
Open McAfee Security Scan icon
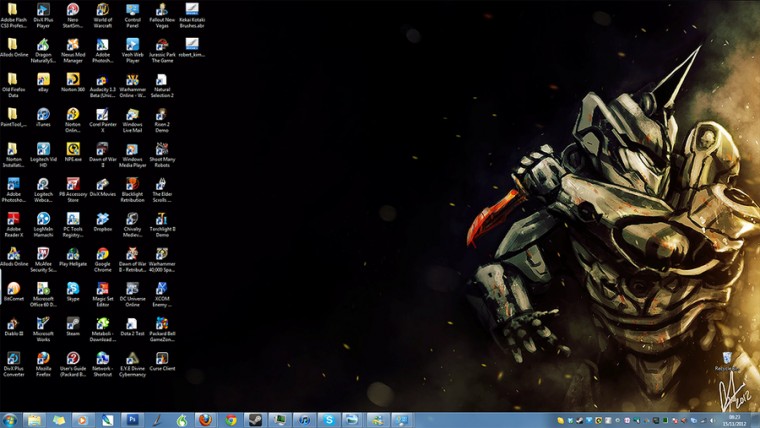point(43,260)
